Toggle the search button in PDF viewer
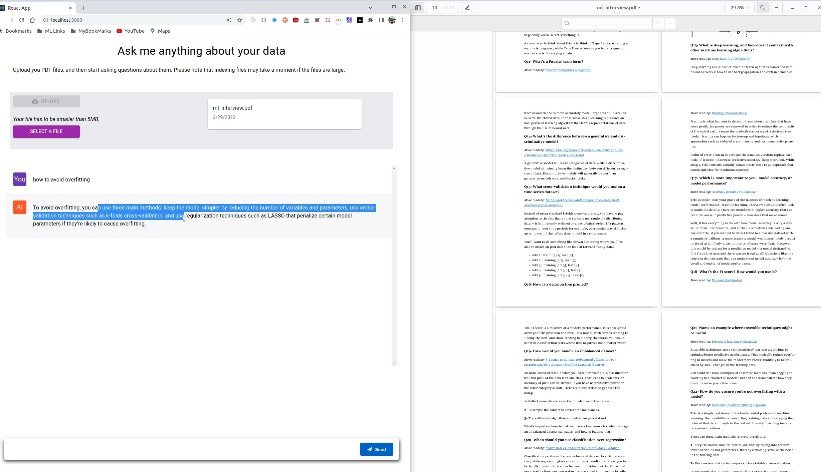Screen dimensions: 821x472 click(x=762, y=8)
